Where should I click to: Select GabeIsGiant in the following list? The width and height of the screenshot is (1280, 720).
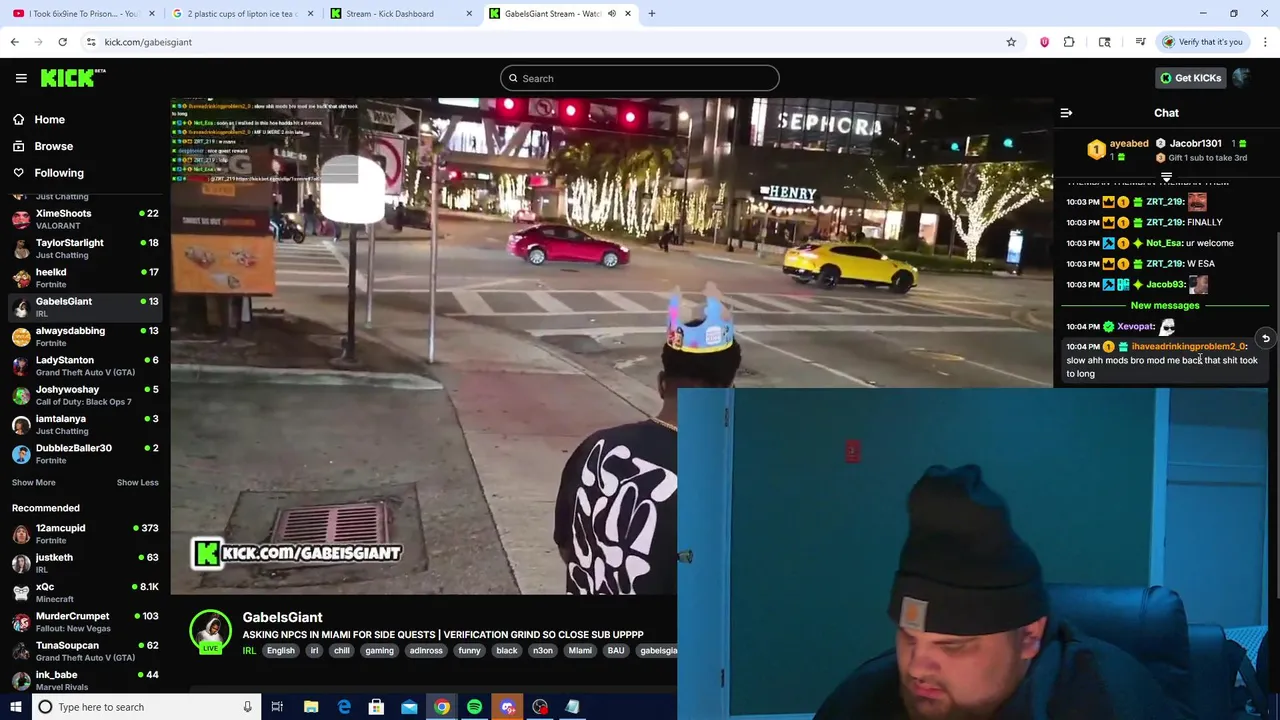click(x=85, y=307)
